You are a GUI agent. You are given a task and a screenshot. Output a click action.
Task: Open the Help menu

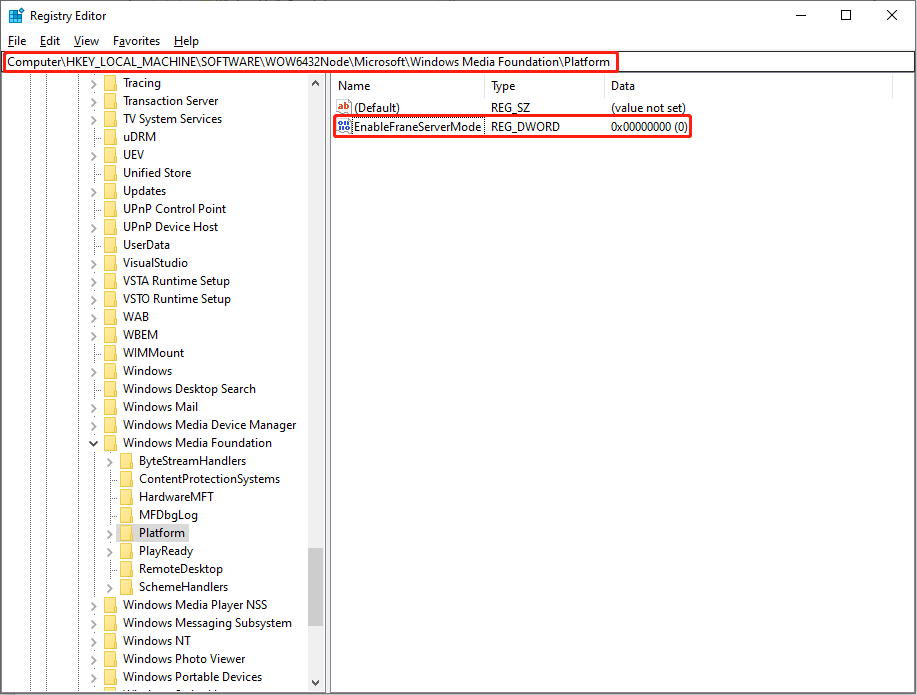point(186,41)
